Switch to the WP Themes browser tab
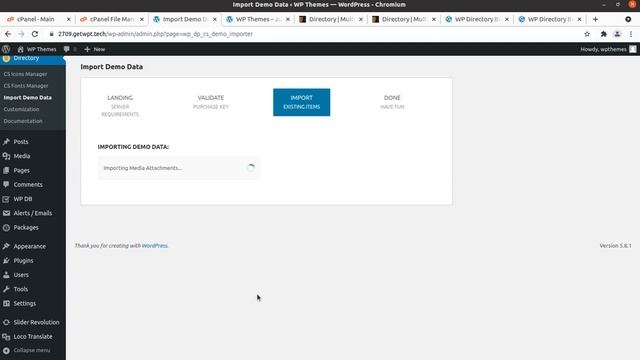The image size is (640, 360). click(254, 19)
